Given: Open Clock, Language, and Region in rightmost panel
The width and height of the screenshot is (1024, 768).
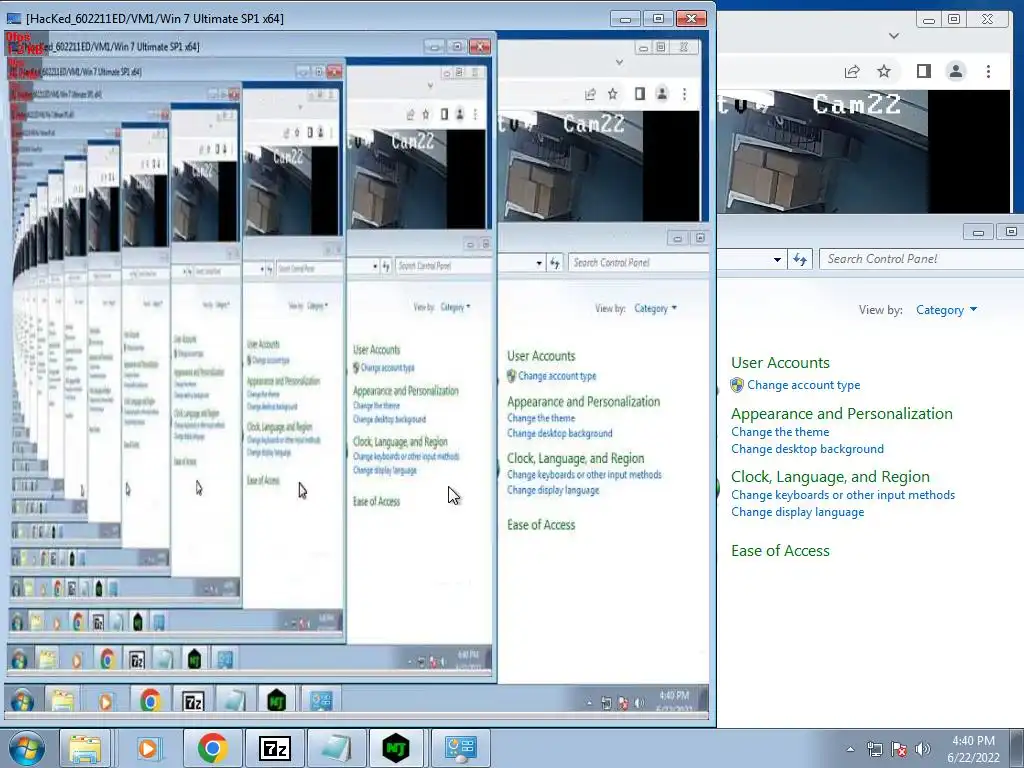Looking at the screenshot, I should pos(830,477).
